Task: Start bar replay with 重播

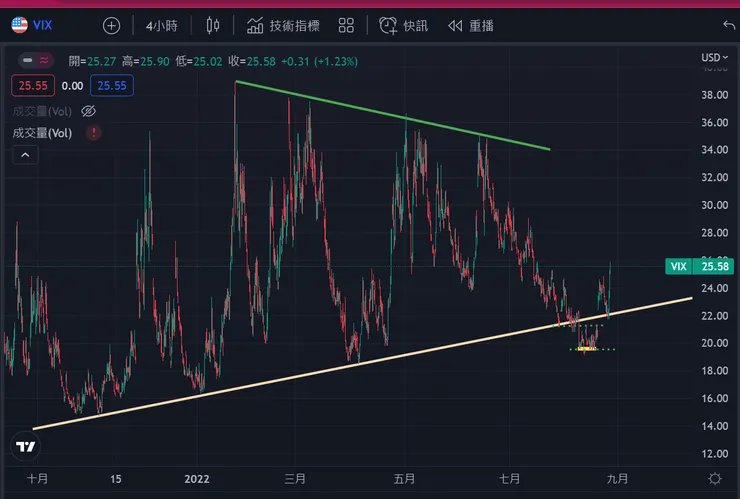Action: pos(471,25)
